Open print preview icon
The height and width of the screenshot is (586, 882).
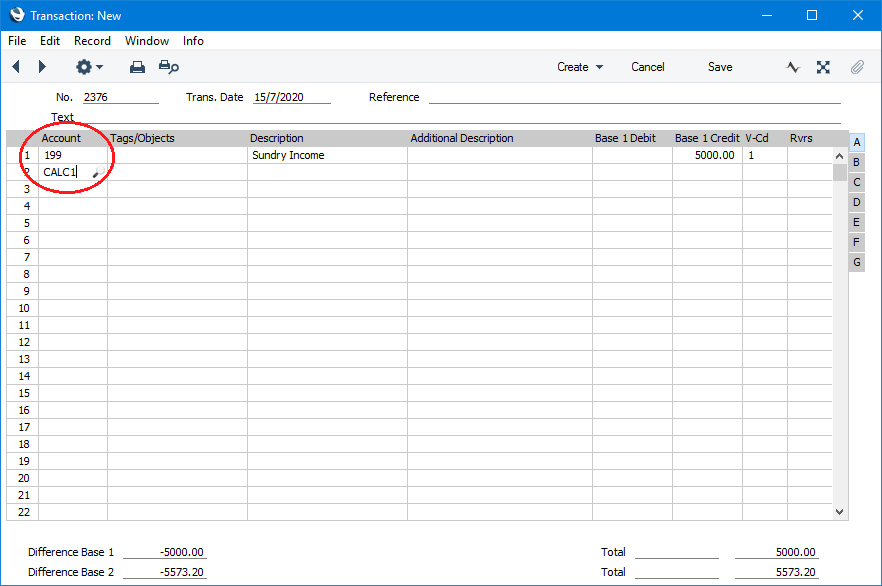[x=168, y=67]
